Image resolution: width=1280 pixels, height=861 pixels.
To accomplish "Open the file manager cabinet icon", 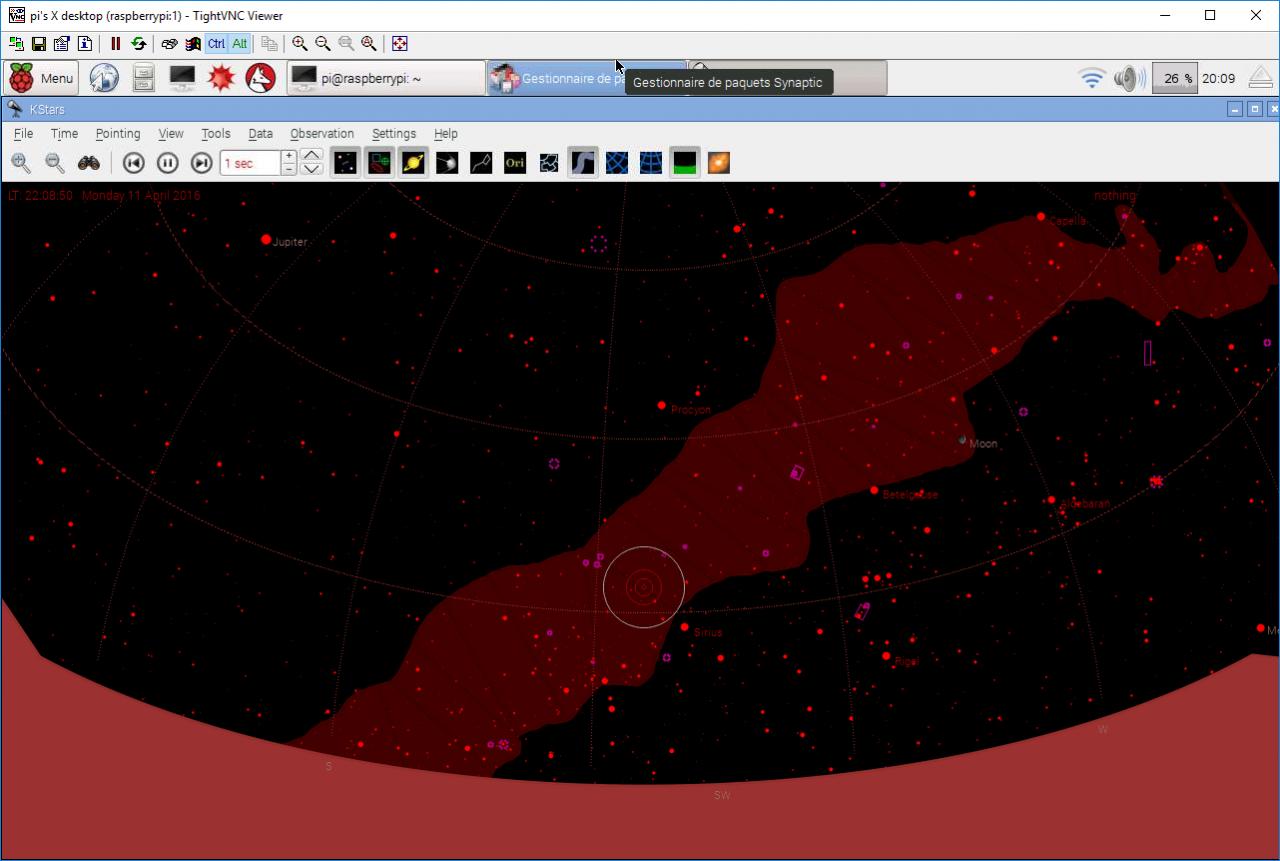I will 143,78.
